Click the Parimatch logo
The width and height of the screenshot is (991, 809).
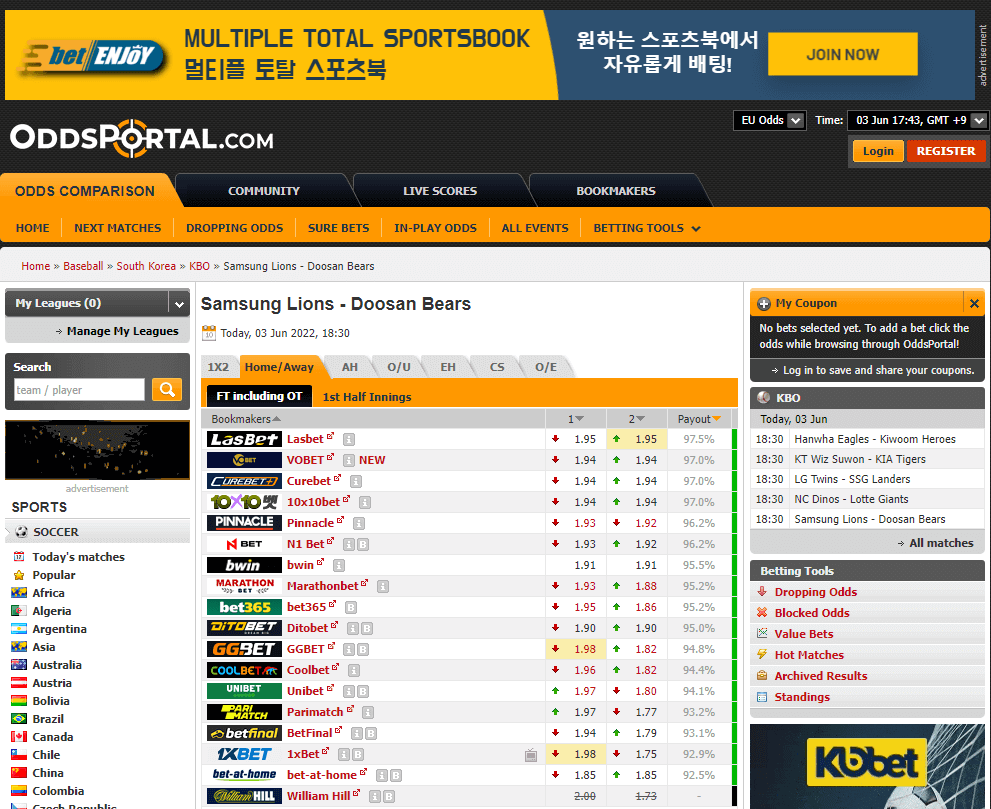(244, 712)
